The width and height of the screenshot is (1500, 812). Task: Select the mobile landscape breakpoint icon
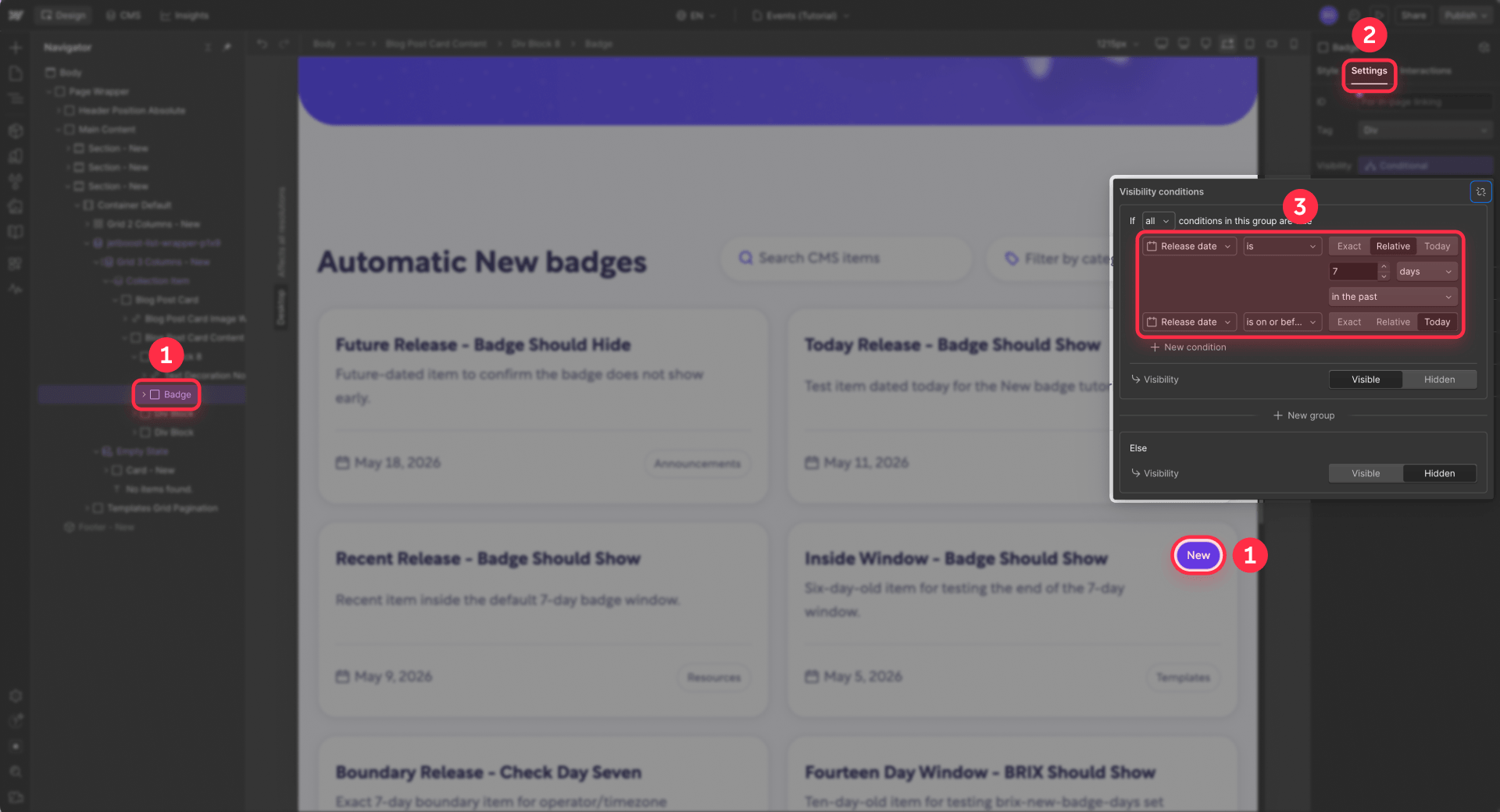(1272, 44)
